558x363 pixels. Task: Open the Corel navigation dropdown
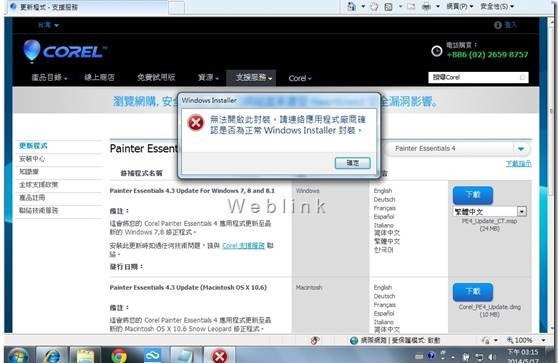tap(300, 78)
